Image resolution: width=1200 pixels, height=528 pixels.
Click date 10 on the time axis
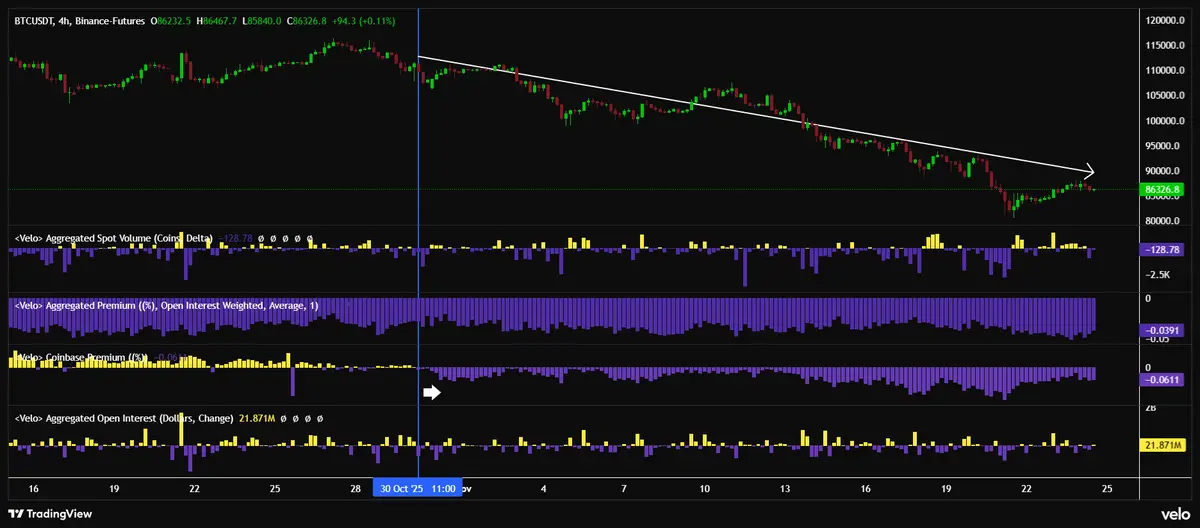click(704, 489)
